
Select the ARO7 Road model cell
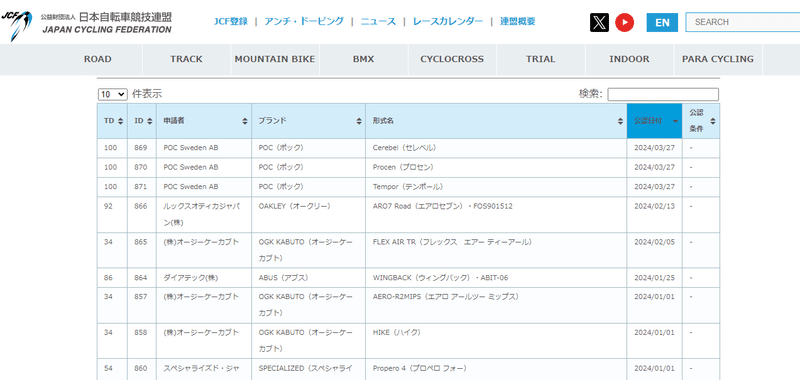(496, 215)
